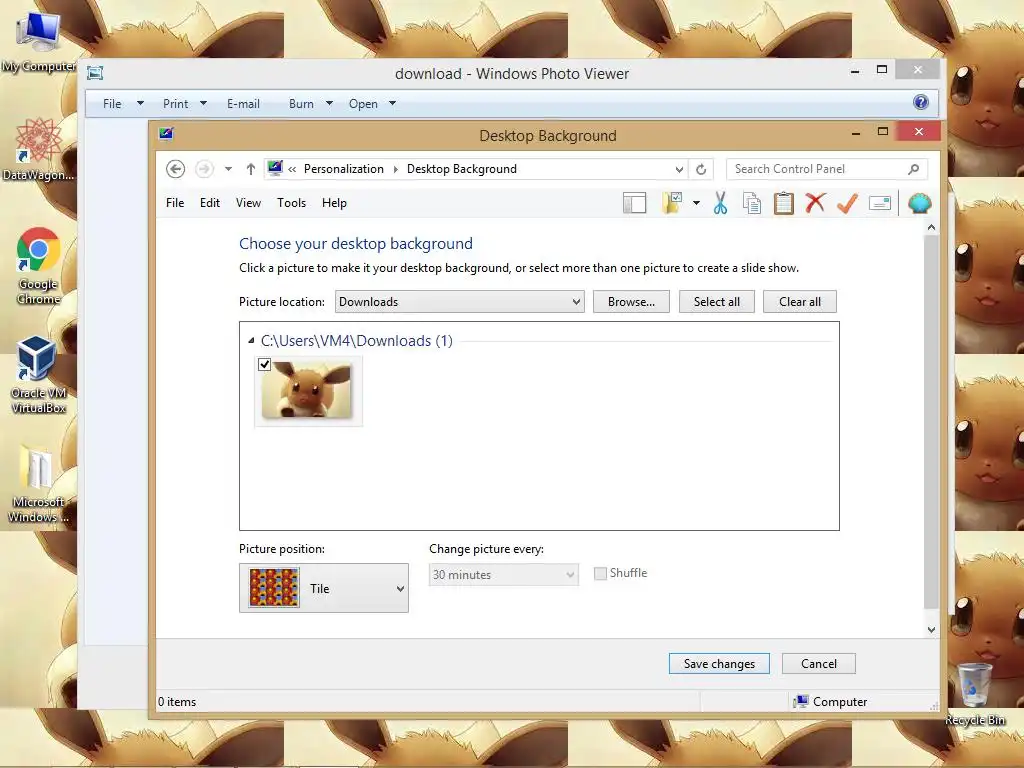Open Photo Viewer File menu
1024x768 pixels.
coord(123,104)
